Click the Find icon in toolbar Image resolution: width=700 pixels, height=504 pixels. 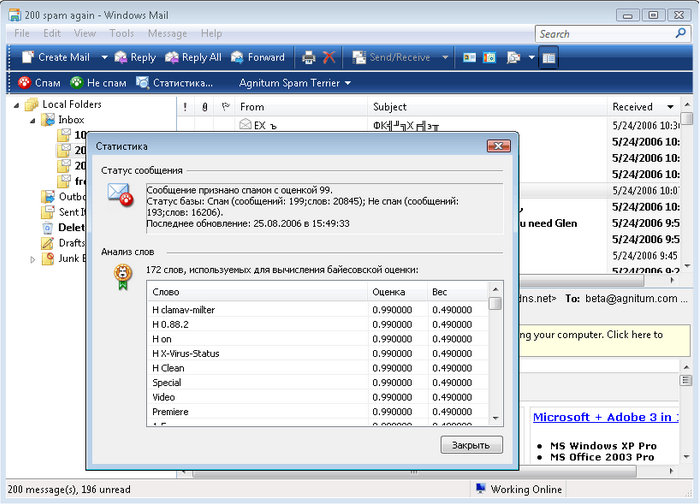[513, 58]
